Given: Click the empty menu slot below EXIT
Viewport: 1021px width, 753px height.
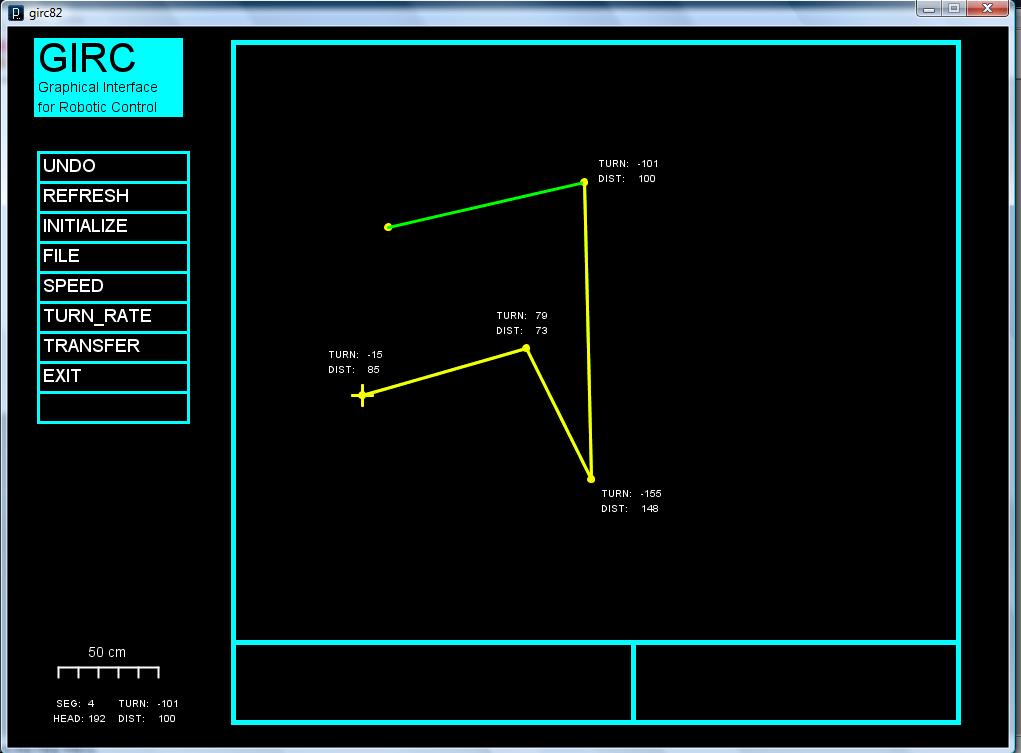Looking at the screenshot, I should tap(113, 407).
